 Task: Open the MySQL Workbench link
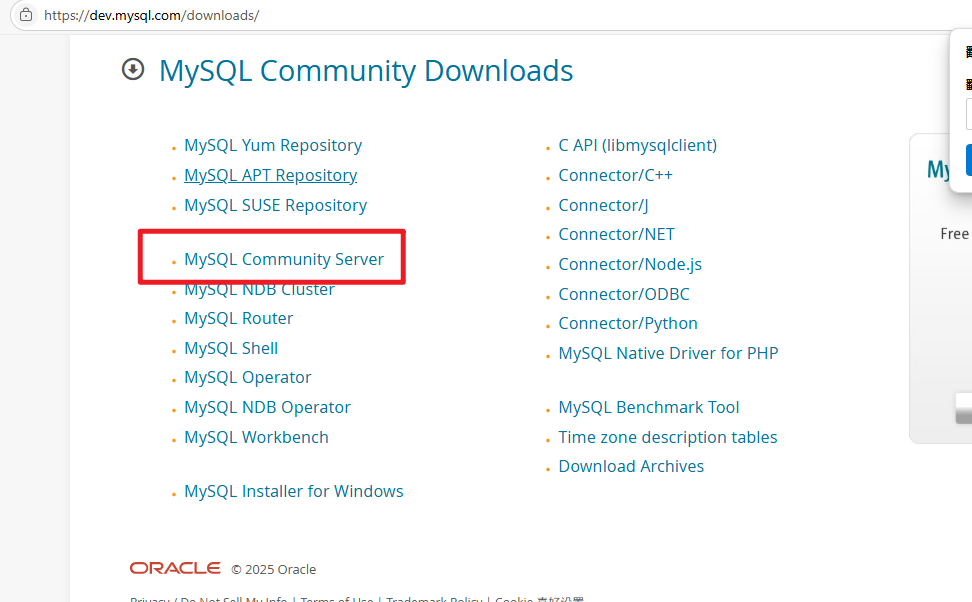[x=256, y=437]
